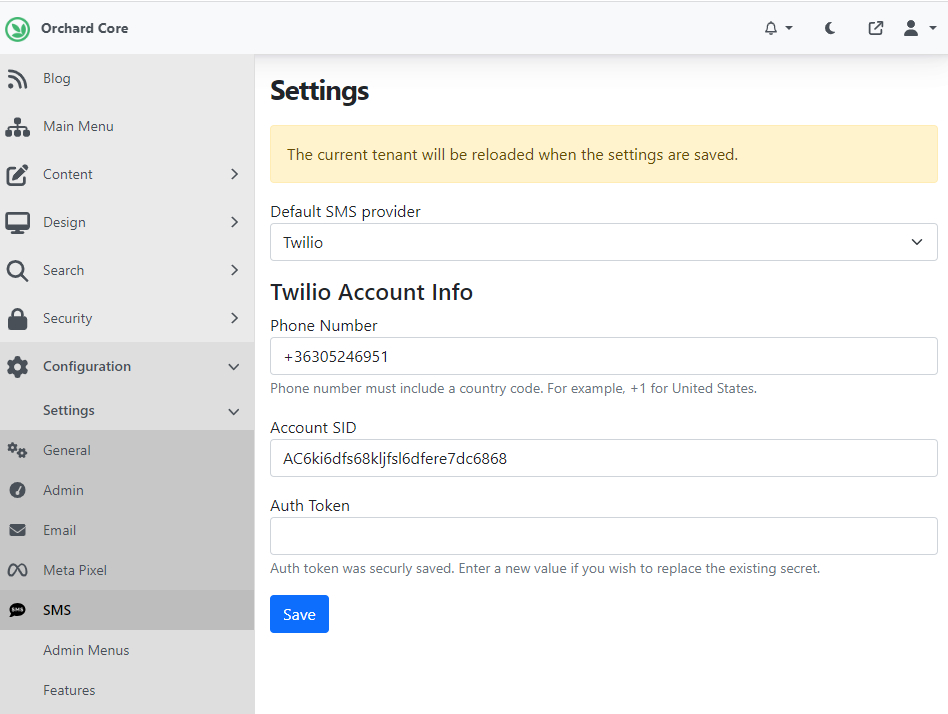Click the SMS speech bubble icon
The image size is (948, 714).
coord(18,610)
